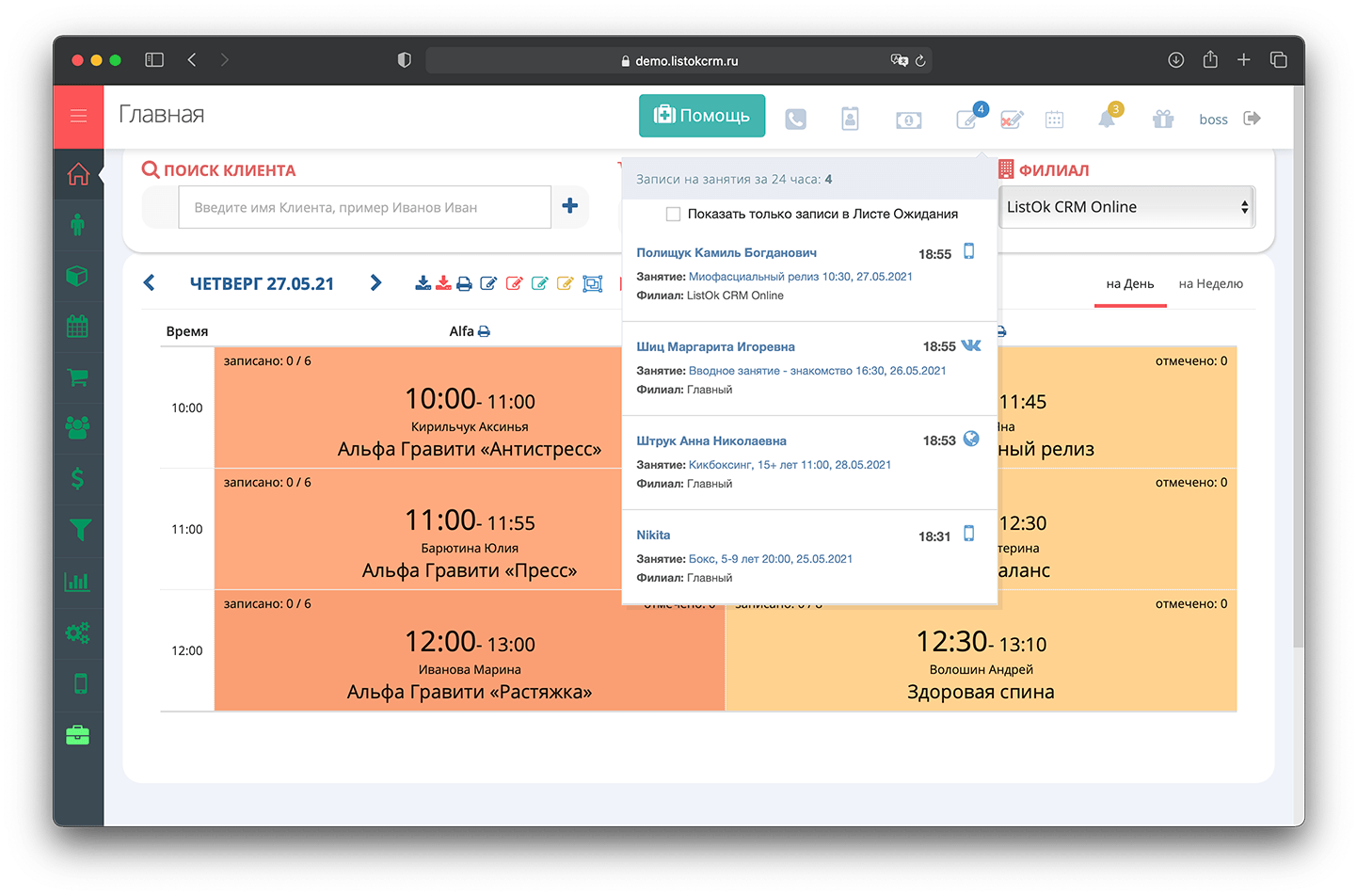Image resolution: width=1357 pixels, height=896 pixels.
Task: Open the dollar finance sidebar icon
Action: click(x=78, y=478)
